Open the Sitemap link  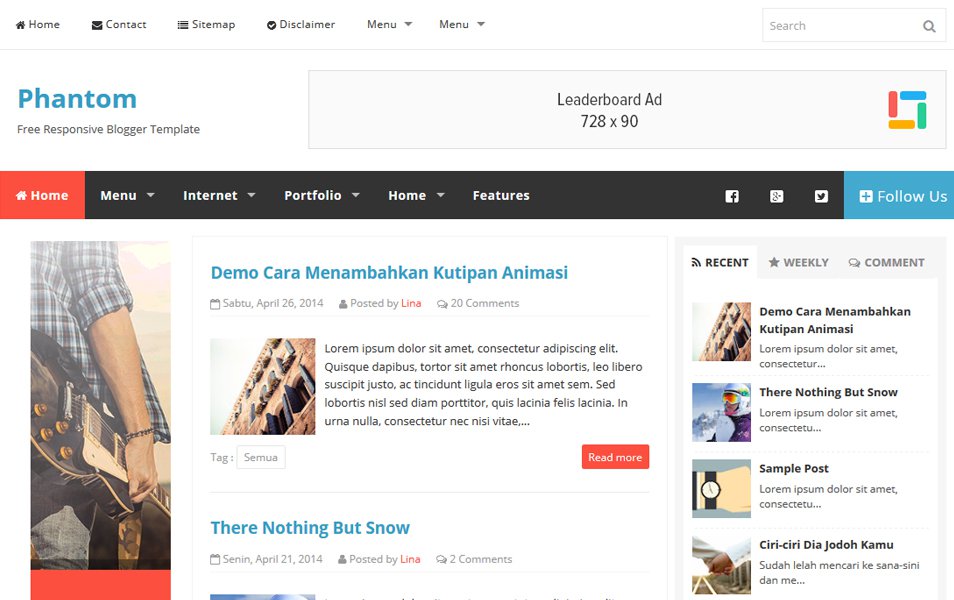206,24
